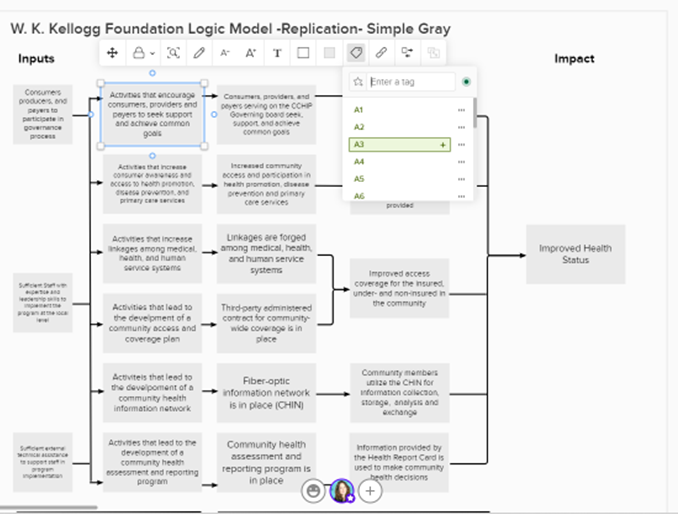Viewport: 678px width, 514px height.
Task: Click the horizontal scrollbar at bottom
Action: pos(48,508)
